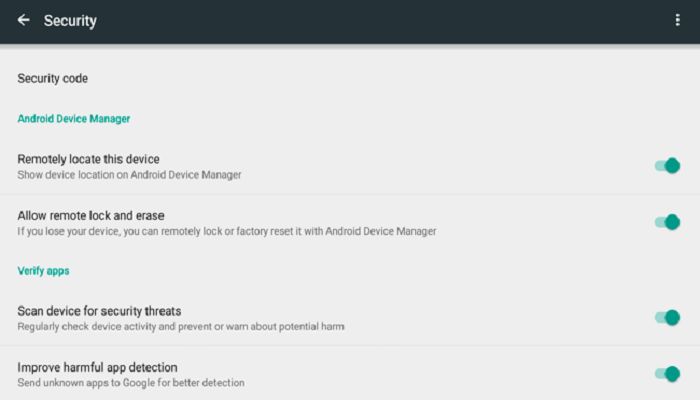Screen dimensions: 700x400
Task: Tap the Improve harmful app detection title
Action: pyautogui.click(x=97, y=367)
